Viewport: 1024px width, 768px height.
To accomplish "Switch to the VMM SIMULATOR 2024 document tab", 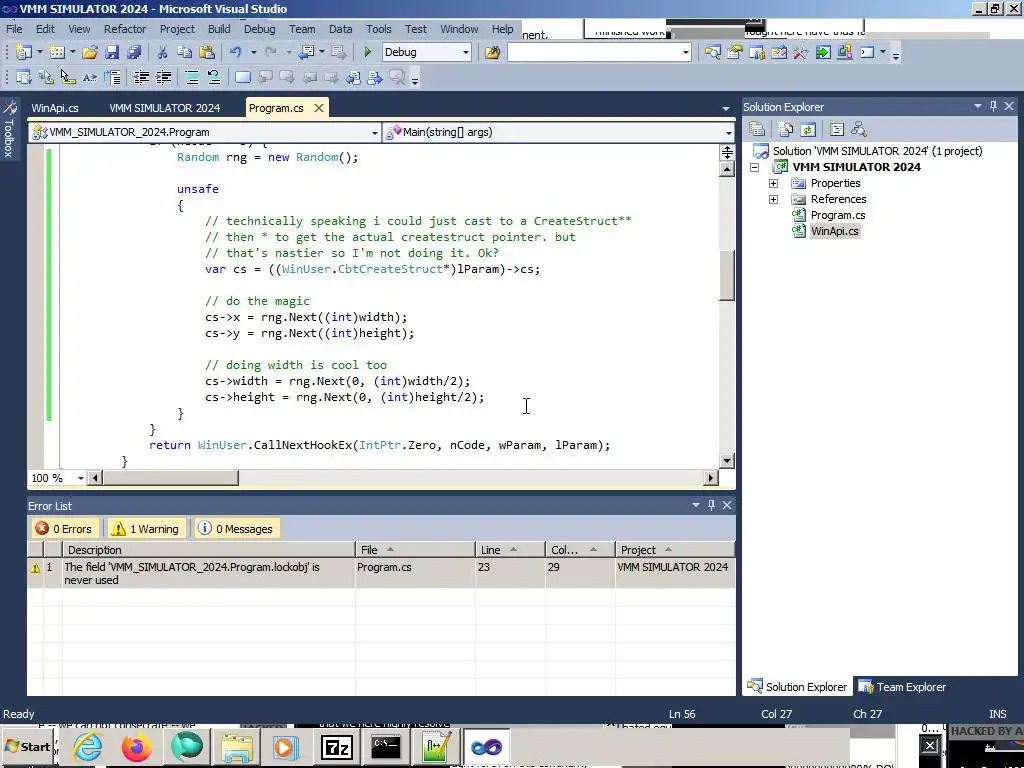I will [x=165, y=108].
